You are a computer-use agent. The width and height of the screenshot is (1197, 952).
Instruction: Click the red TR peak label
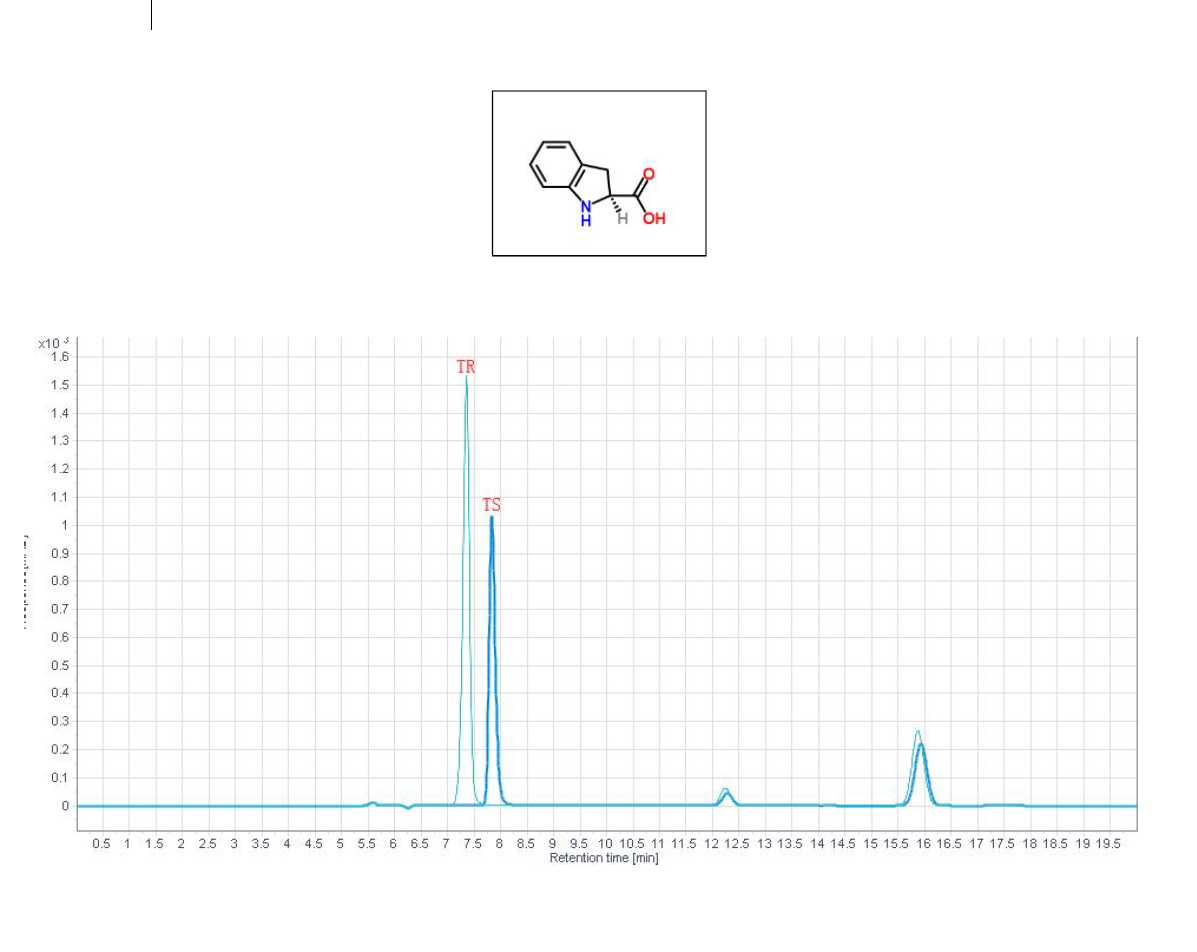click(x=466, y=367)
